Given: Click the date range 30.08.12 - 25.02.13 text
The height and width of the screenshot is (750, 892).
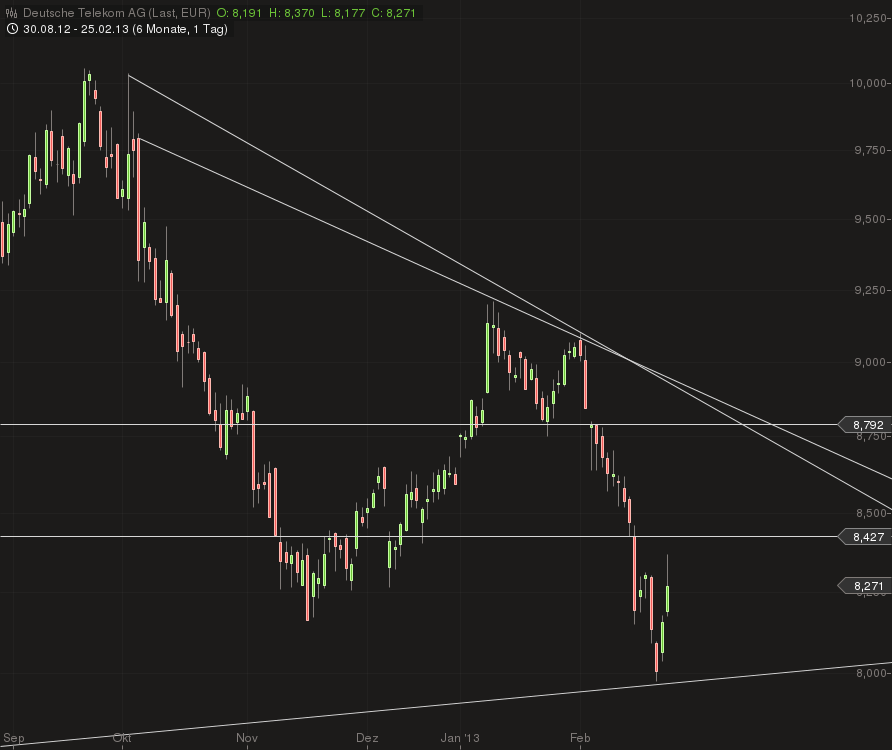Looking at the screenshot, I should coord(77,31).
